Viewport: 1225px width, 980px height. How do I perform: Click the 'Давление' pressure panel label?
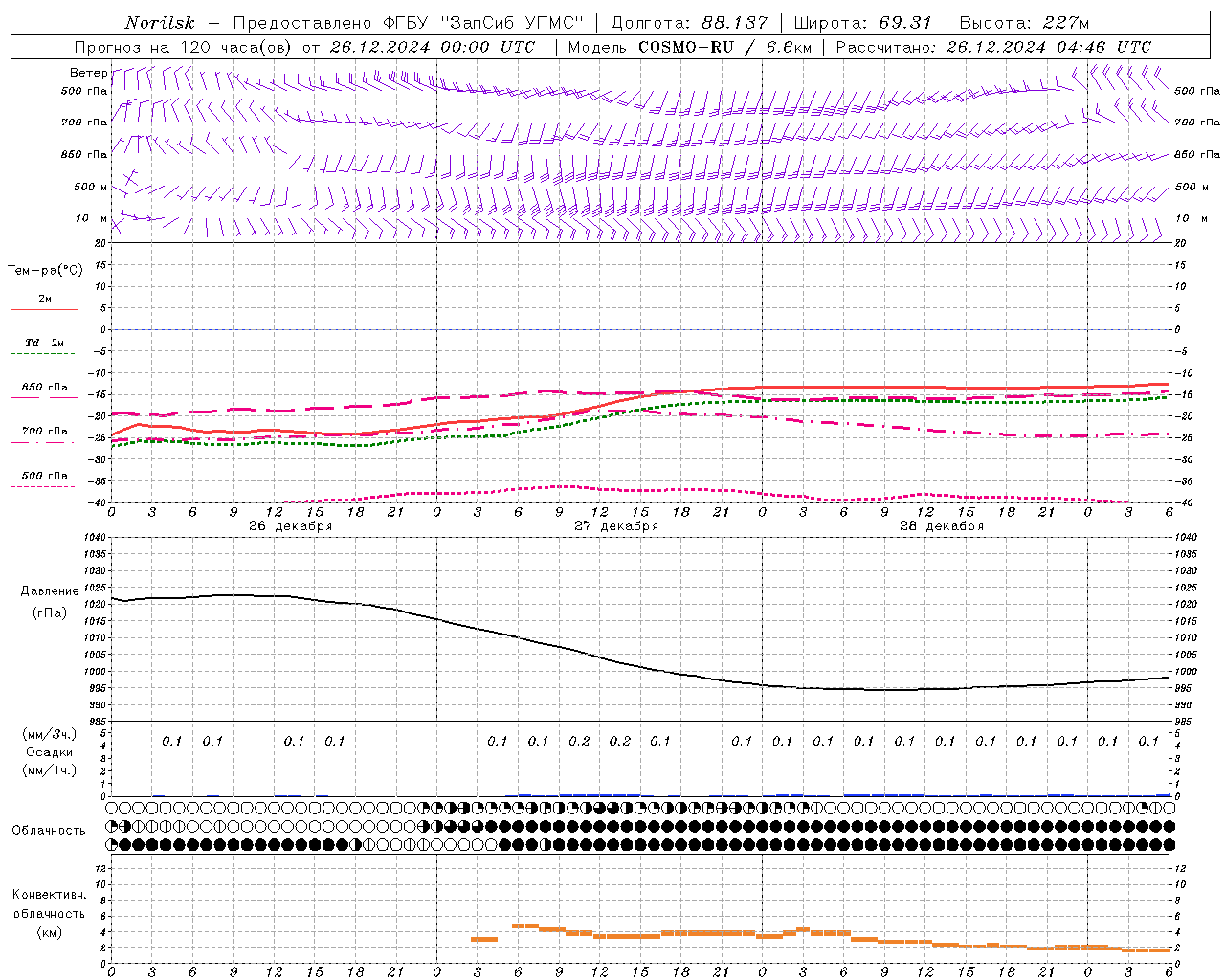[50, 591]
